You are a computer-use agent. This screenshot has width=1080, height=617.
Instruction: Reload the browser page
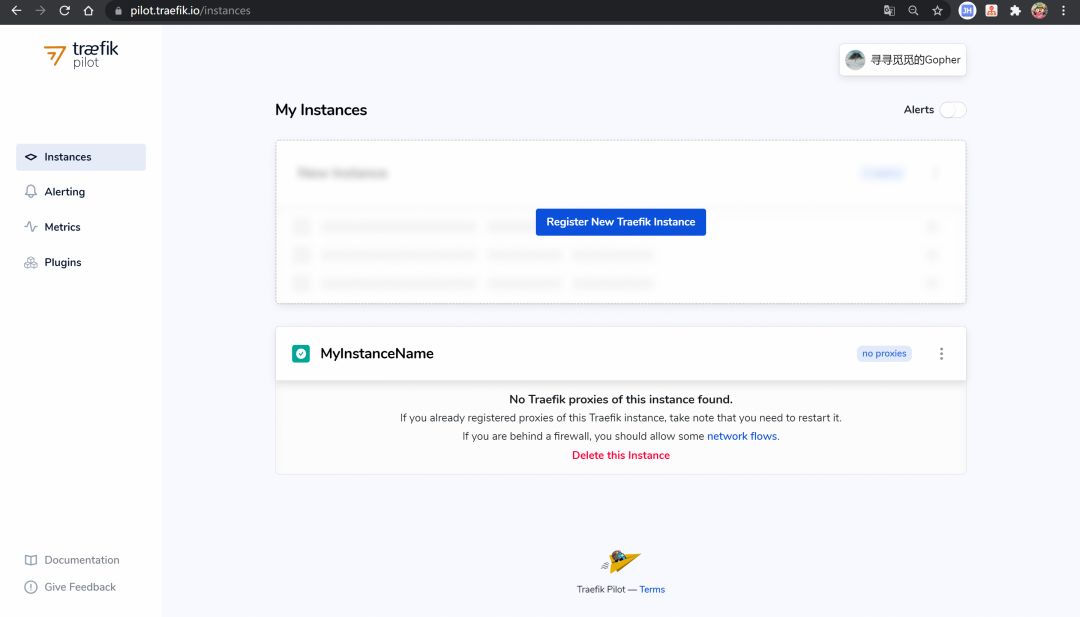pyautogui.click(x=64, y=10)
